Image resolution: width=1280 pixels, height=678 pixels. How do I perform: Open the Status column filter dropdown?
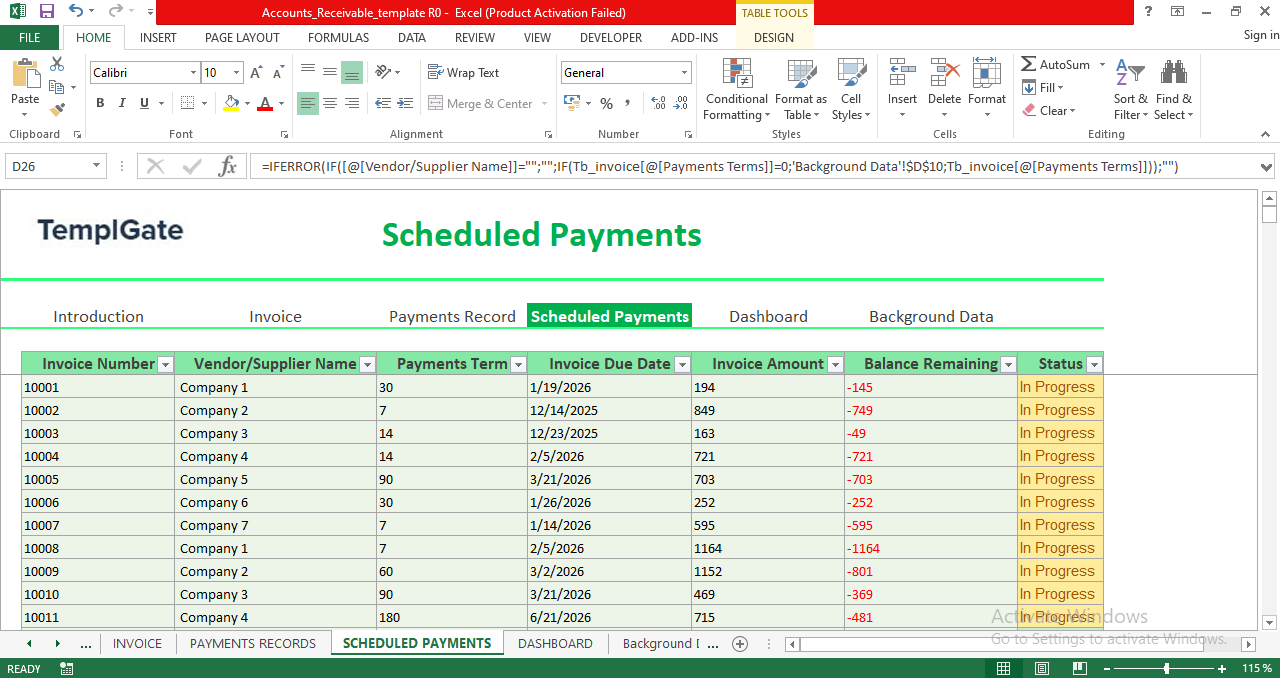1094,365
